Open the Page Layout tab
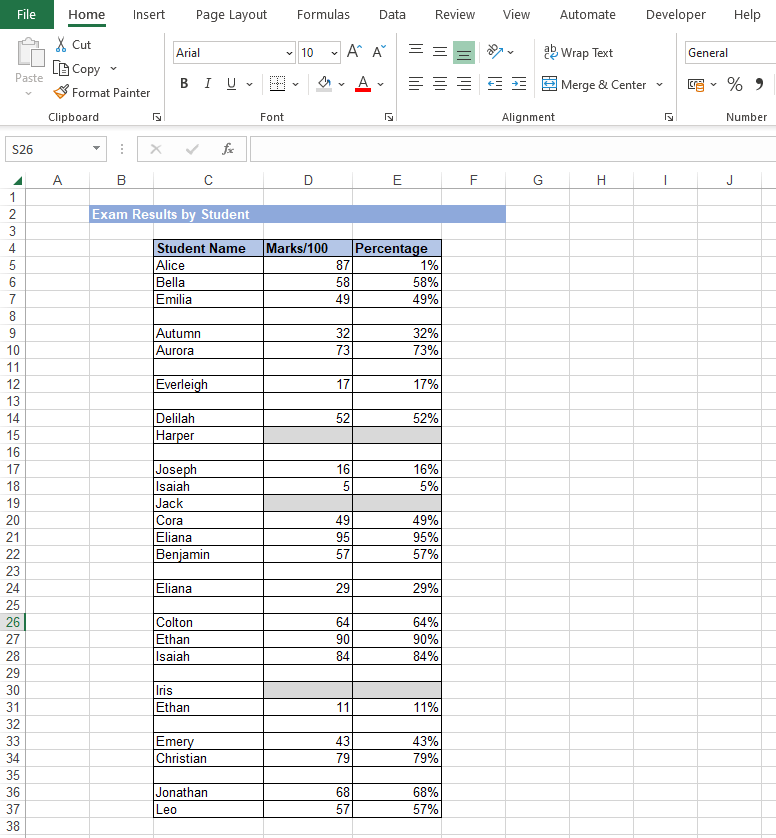776x838 pixels. pyautogui.click(x=231, y=14)
